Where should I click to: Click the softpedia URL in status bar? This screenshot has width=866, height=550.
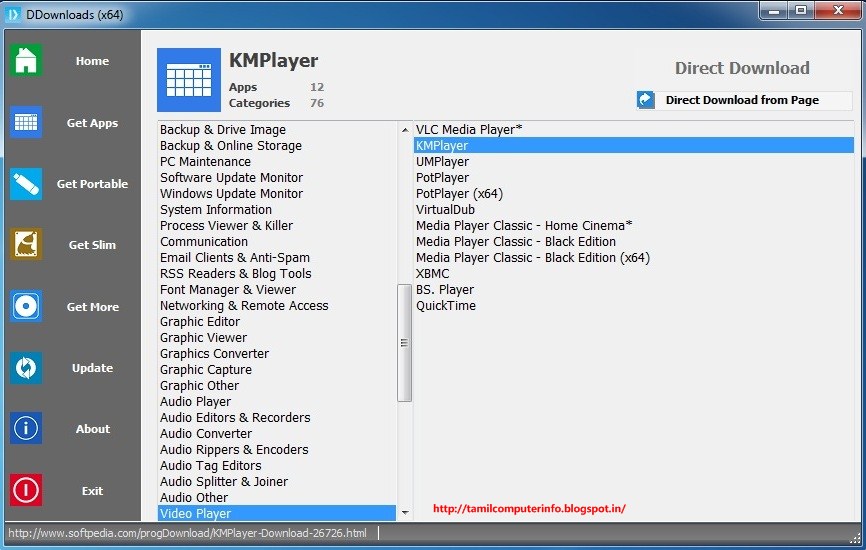[x=187, y=533]
